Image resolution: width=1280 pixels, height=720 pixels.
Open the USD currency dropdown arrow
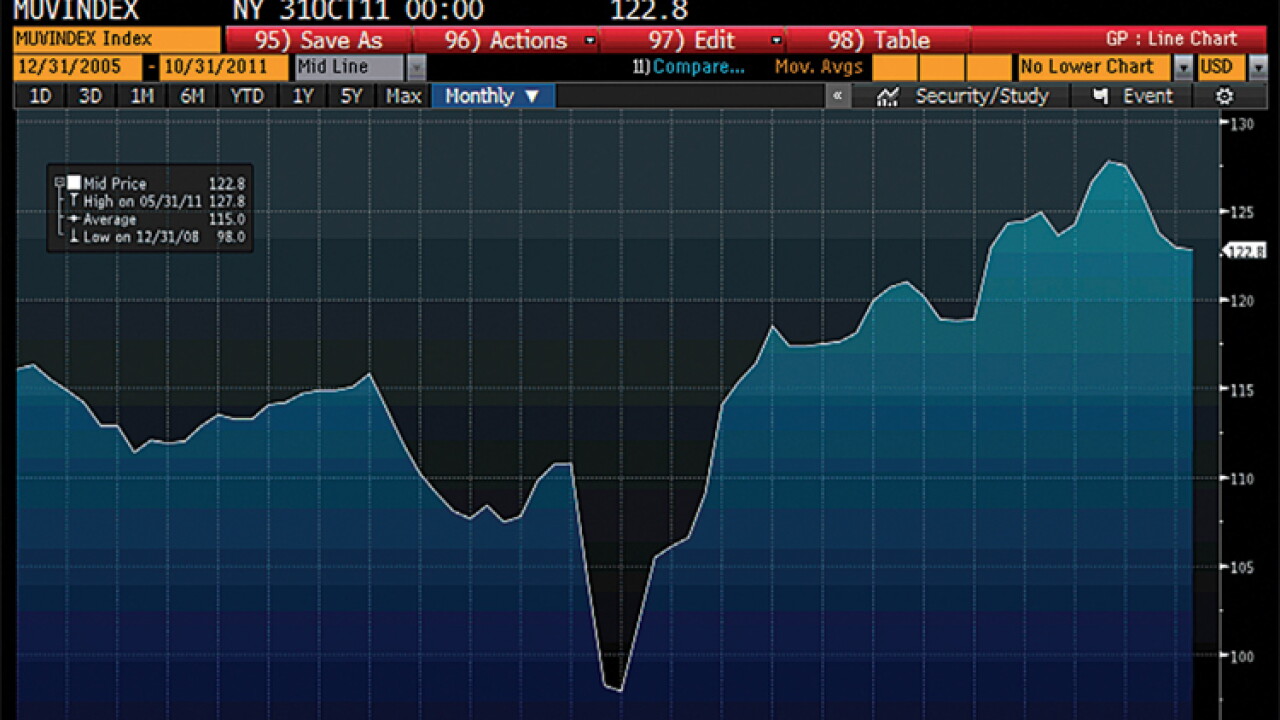[1257, 68]
